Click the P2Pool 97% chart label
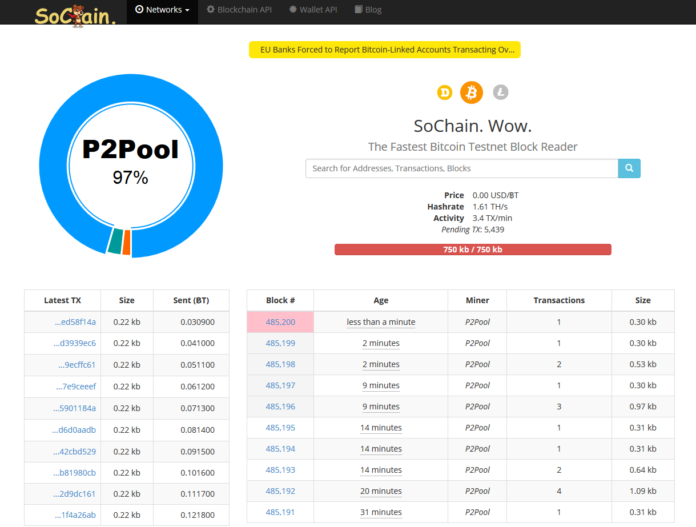Screen dimensions: 696x527 pyautogui.click(x=130, y=162)
